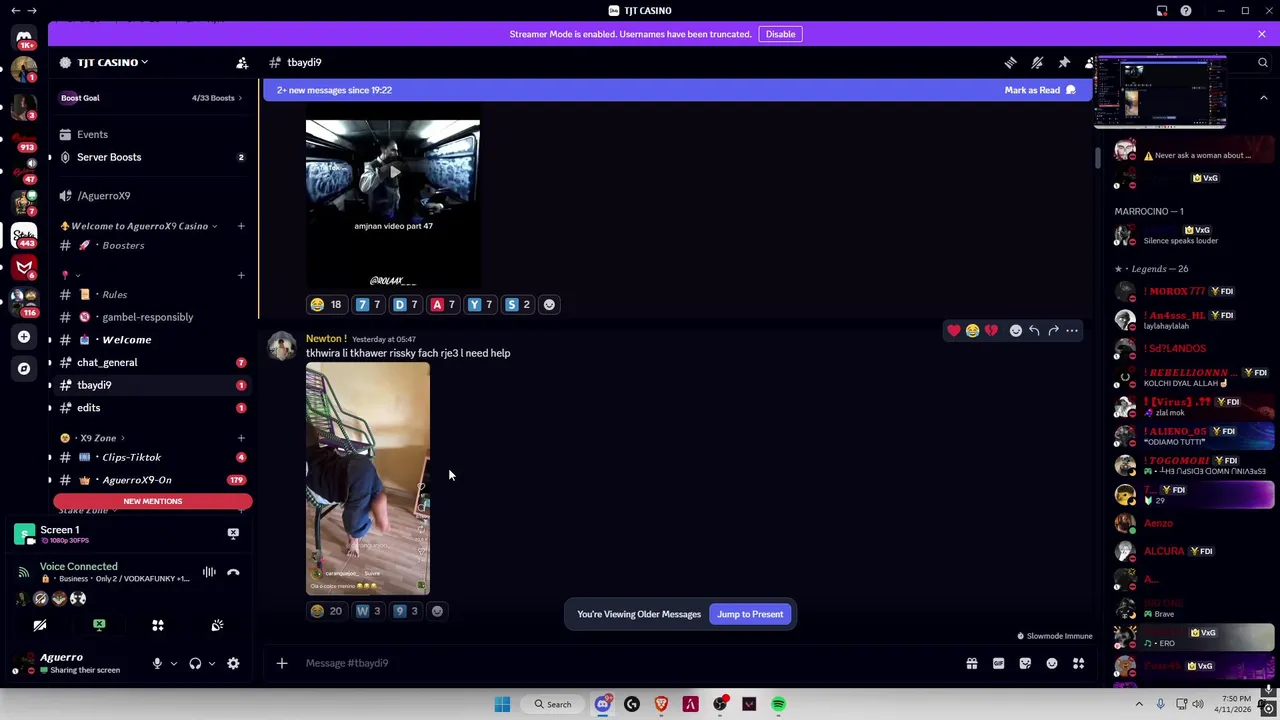Click Add a Server plus icon
1280x720 pixels.
tap(24, 337)
